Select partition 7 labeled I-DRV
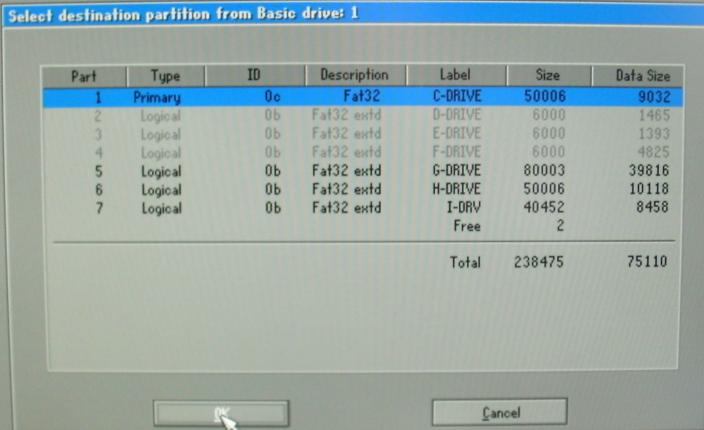The height and width of the screenshot is (430, 704). coord(363,208)
